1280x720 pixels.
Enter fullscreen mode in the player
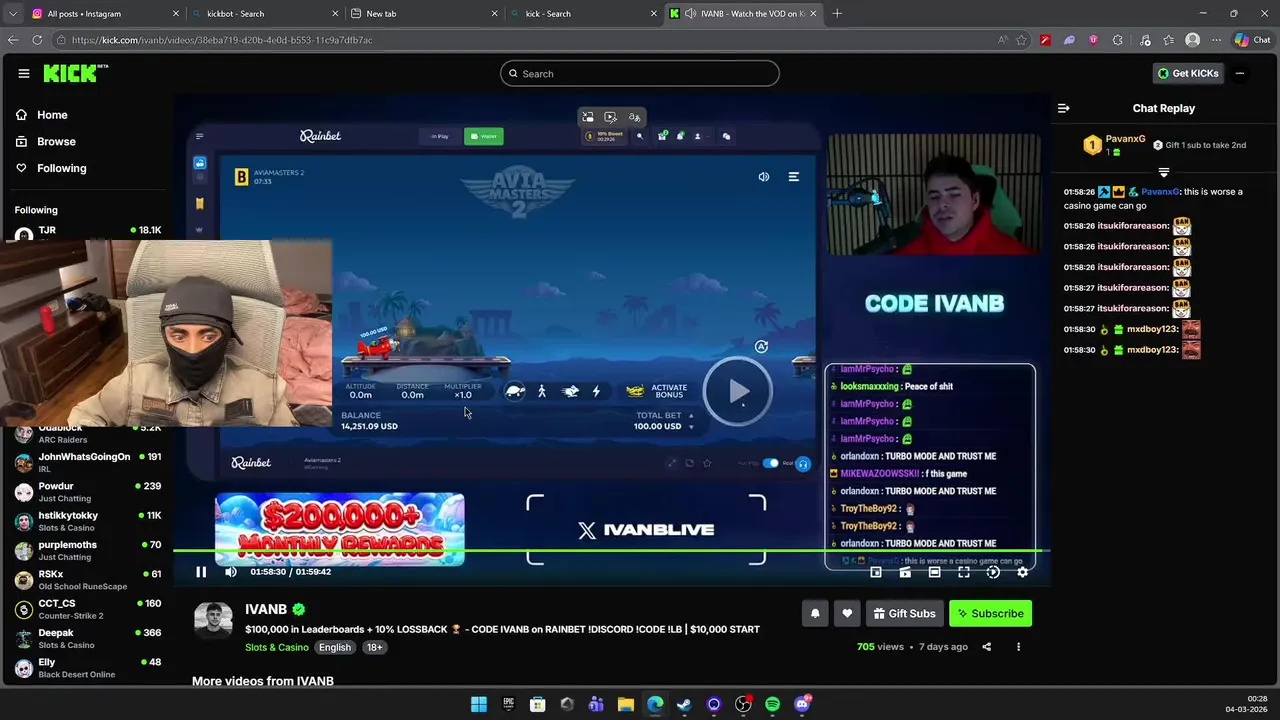coord(963,572)
